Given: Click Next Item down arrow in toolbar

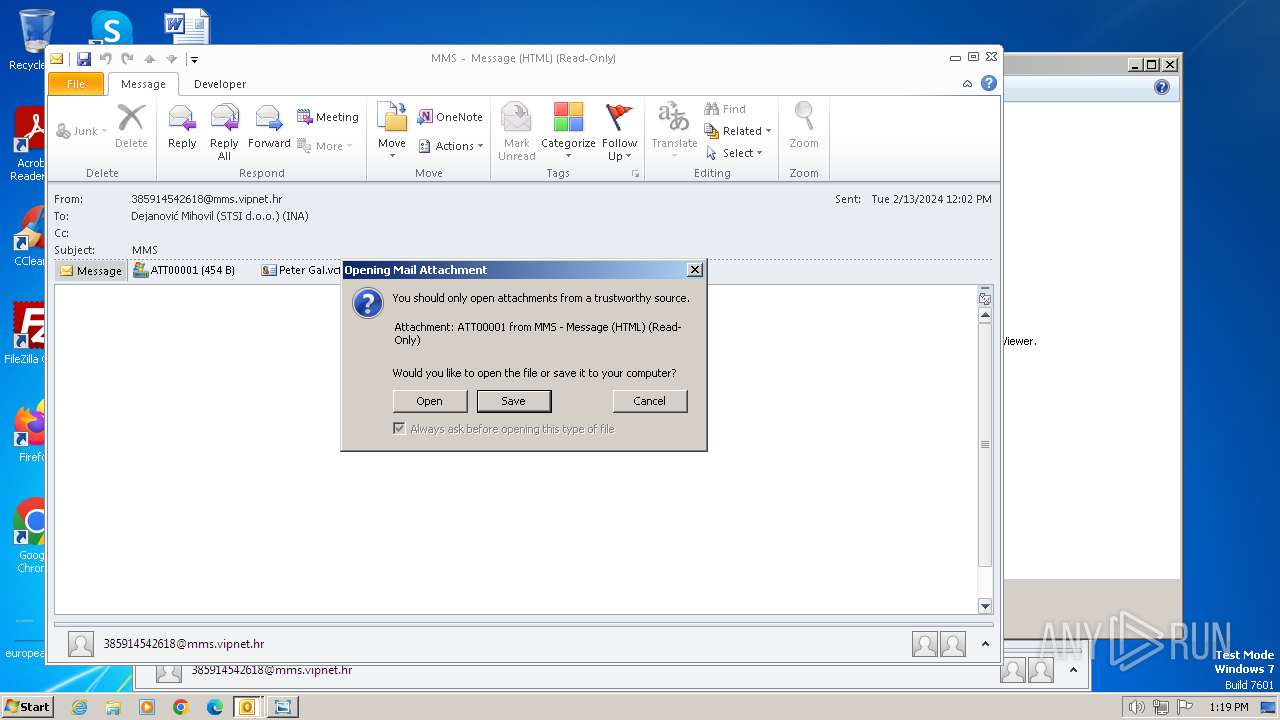Looking at the screenshot, I should (172, 59).
